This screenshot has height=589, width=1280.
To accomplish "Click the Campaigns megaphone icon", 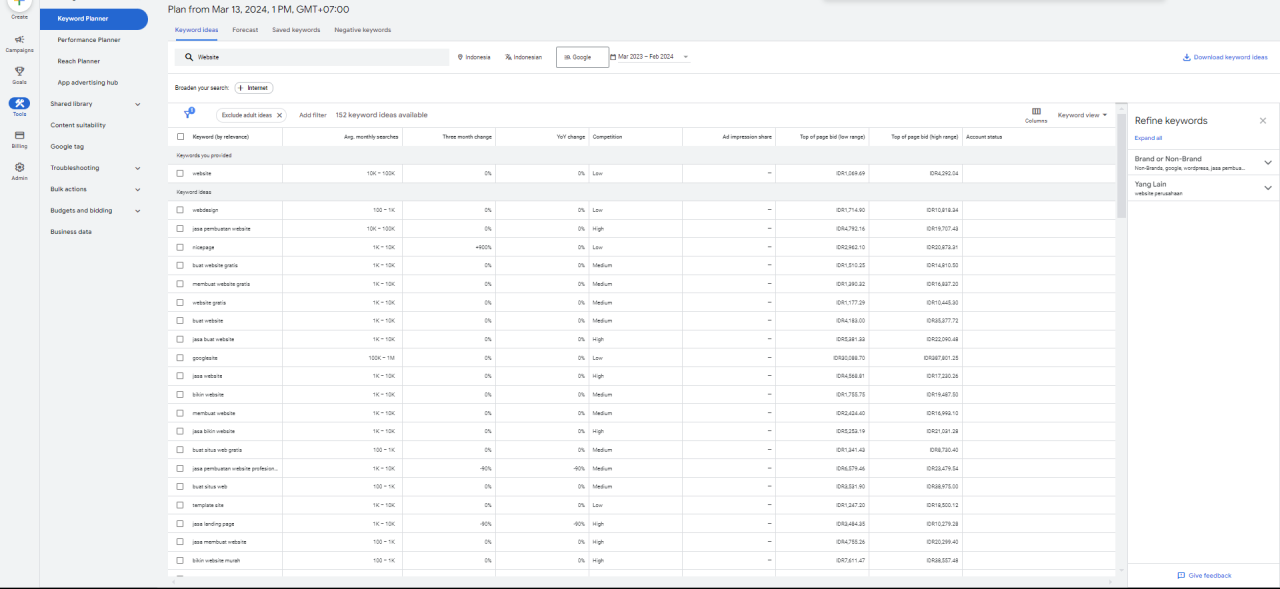I will 19,40.
